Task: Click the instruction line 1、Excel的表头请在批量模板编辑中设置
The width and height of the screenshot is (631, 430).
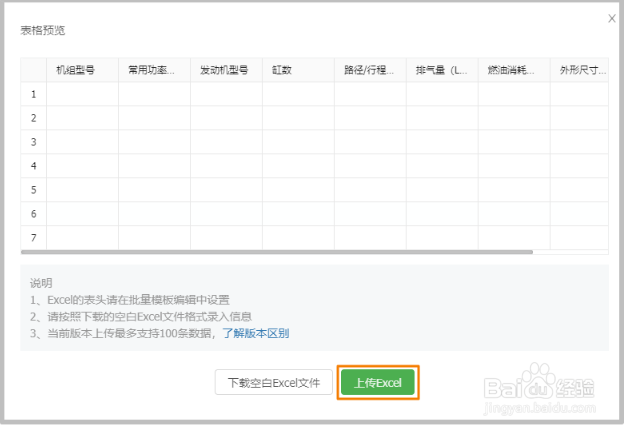Action: click(130, 300)
